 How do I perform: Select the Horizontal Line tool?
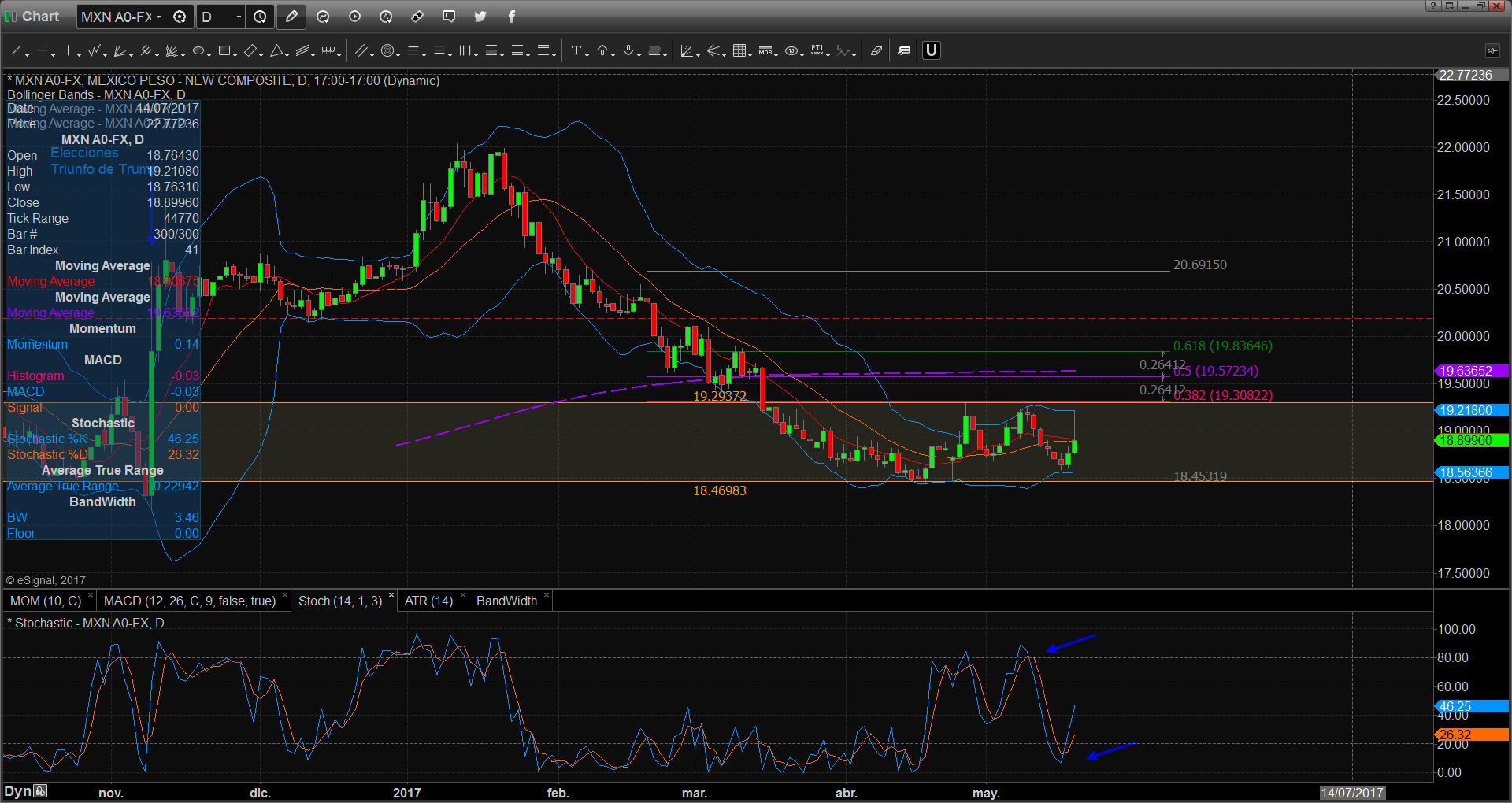[43, 51]
